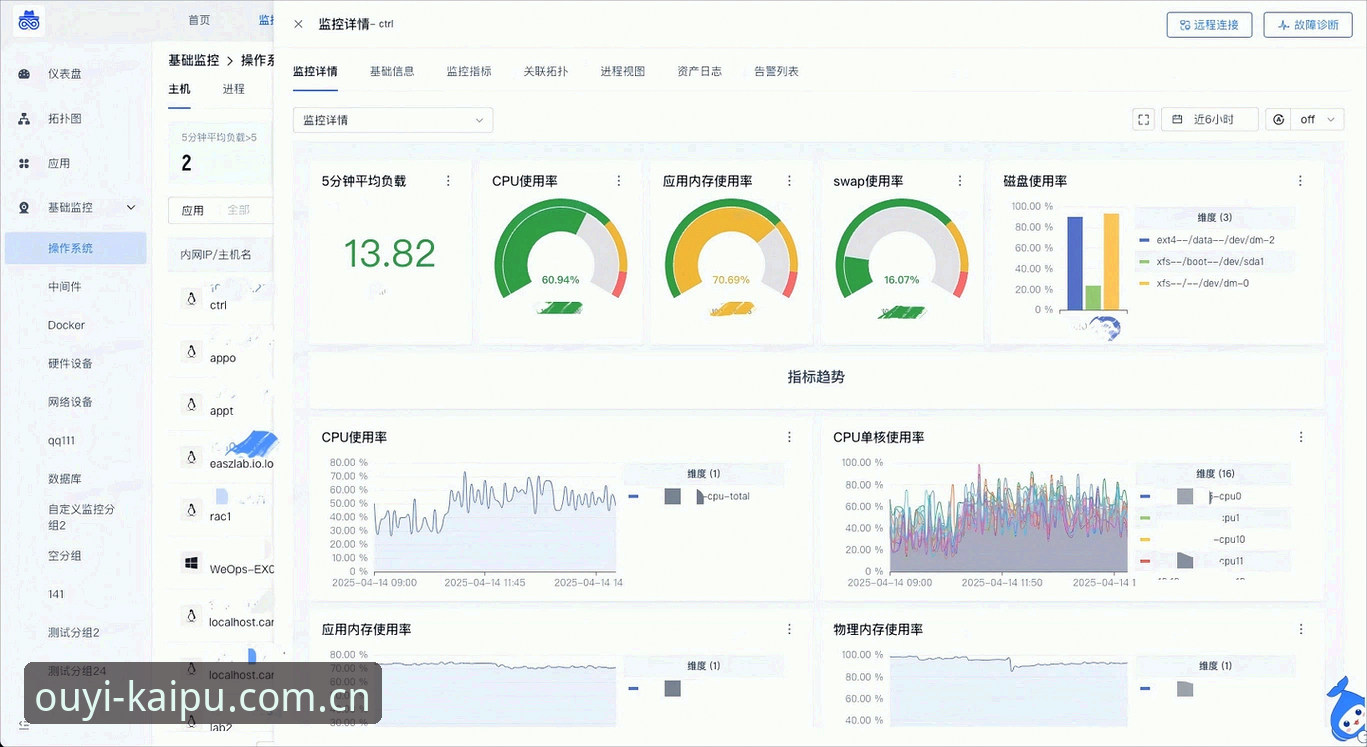
Task: Open the swap使用率 card menu
Action: pyautogui.click(x=960, y=181)
